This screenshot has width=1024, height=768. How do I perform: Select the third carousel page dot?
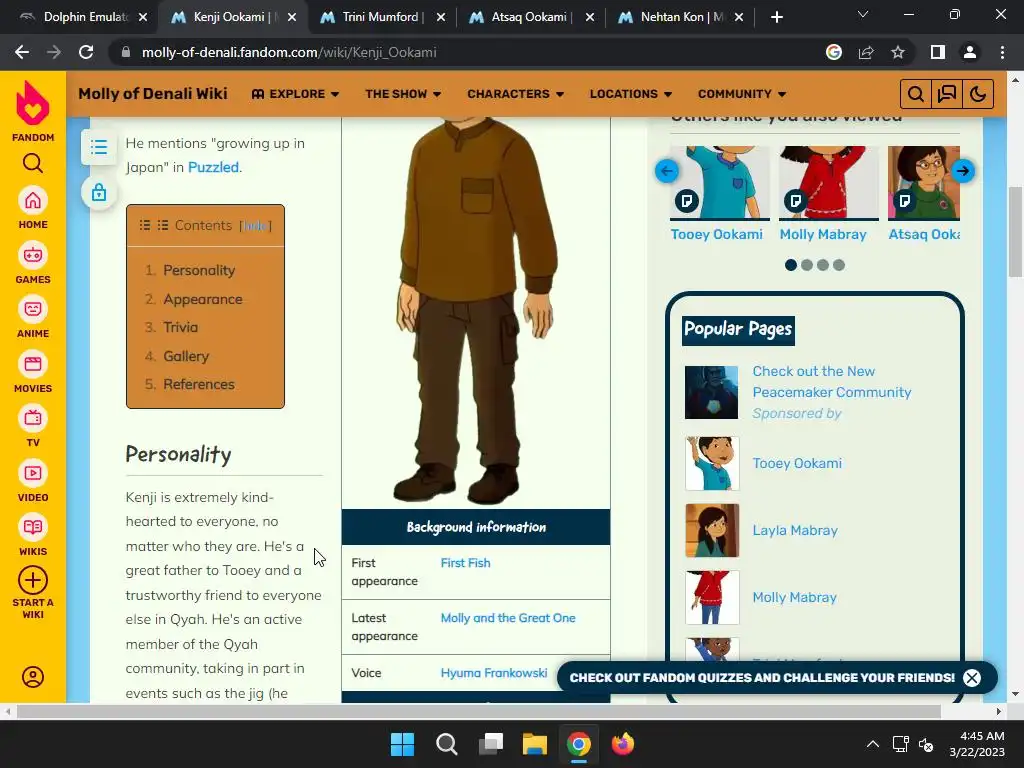(x=823, y=265)
